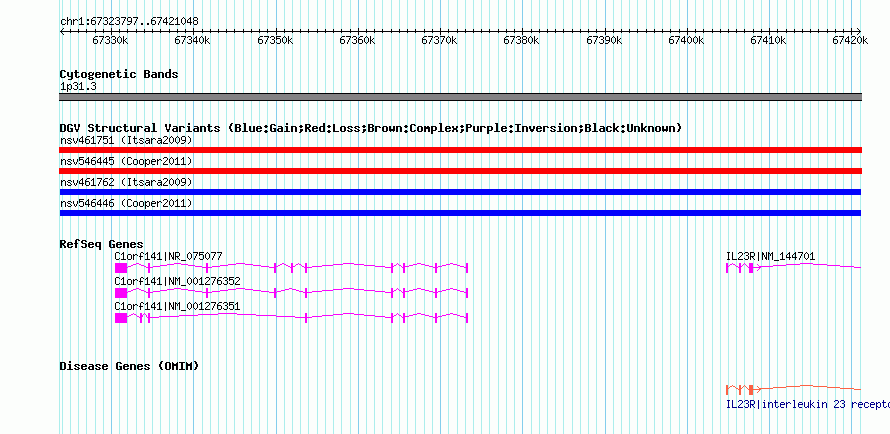890x434 pixels.
Task: Open the IL23R|interleukin 23 receptor OMIM link
Action: [808, 404]
